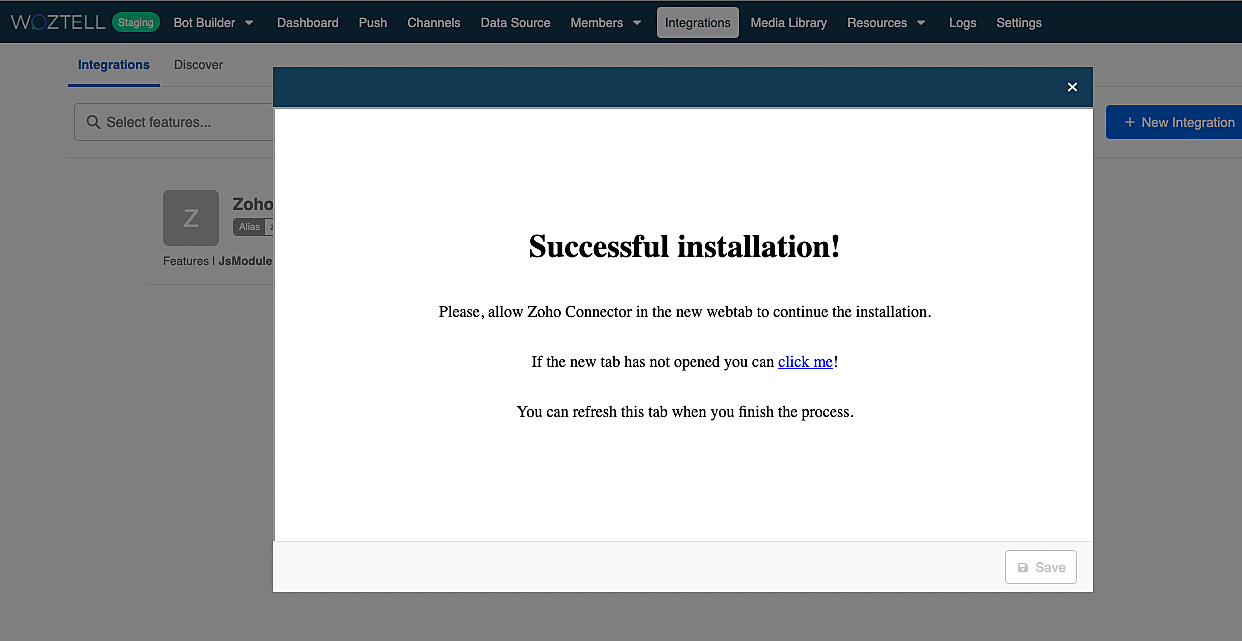The width and height of the screenshot is (1242, 641).
Task: Click the Save button in dialog
Action: (1041, 567)
